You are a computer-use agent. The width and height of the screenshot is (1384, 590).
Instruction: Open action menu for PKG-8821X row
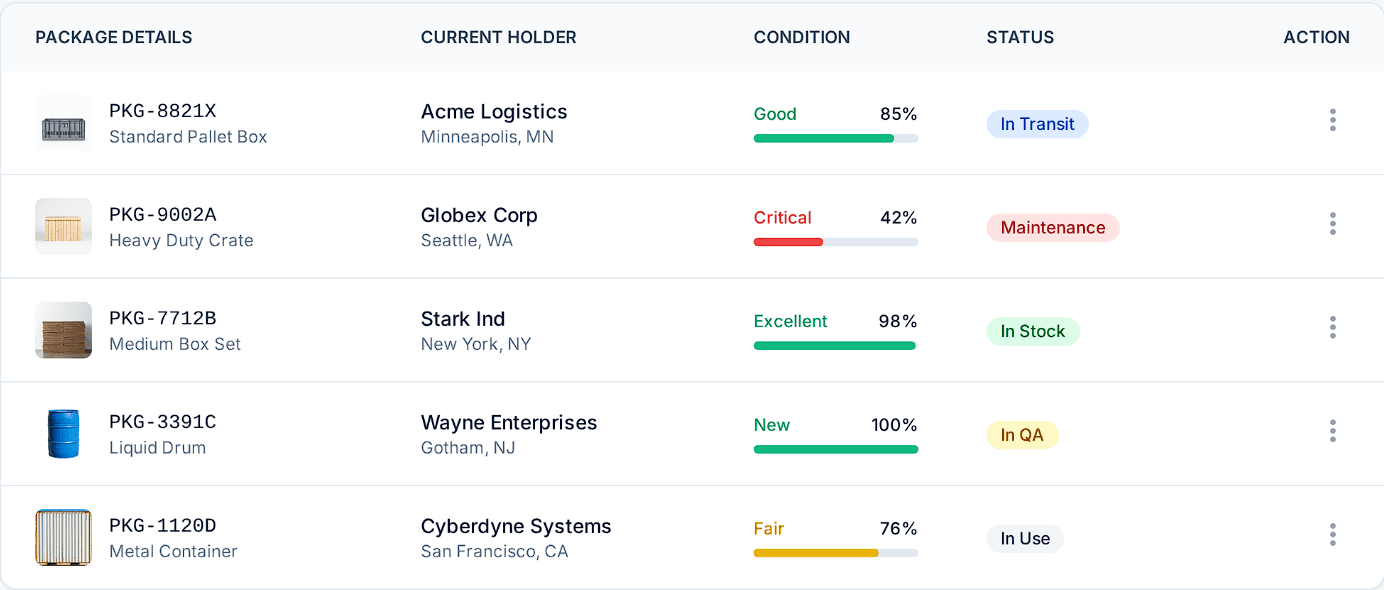tap(1332, 121)
